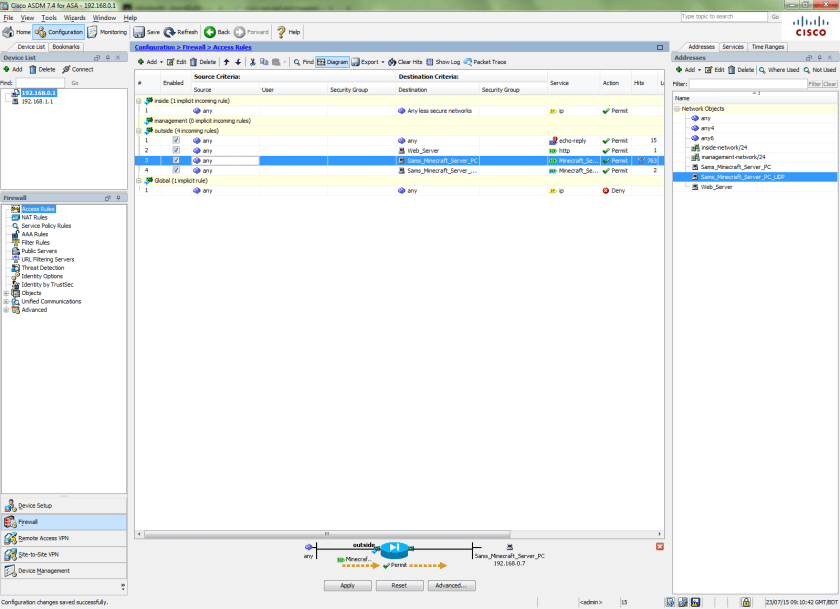
Task: Open the Advanced access rules dialog
Action: 451,585
